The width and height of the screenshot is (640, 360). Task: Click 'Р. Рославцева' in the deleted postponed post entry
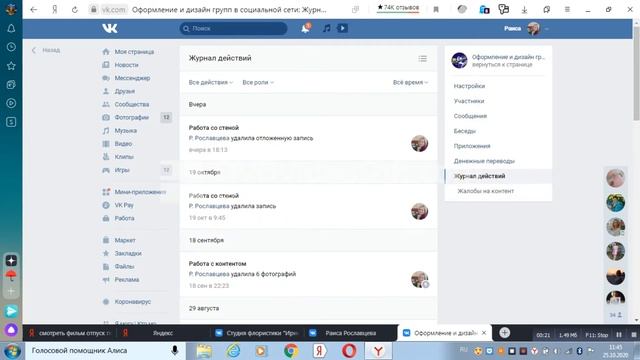209,138
